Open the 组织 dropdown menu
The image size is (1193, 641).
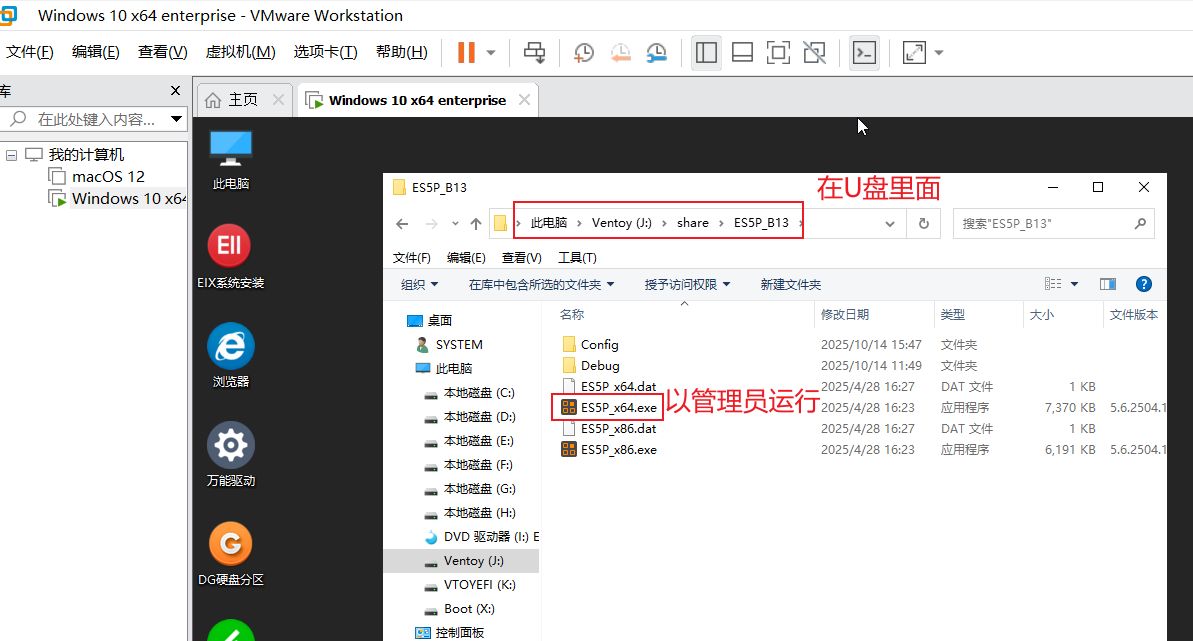(x=419, y=284)
